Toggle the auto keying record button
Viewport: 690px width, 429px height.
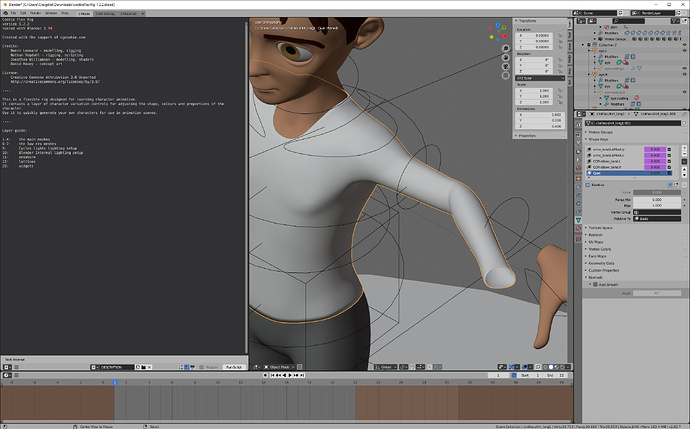(265, 375)
